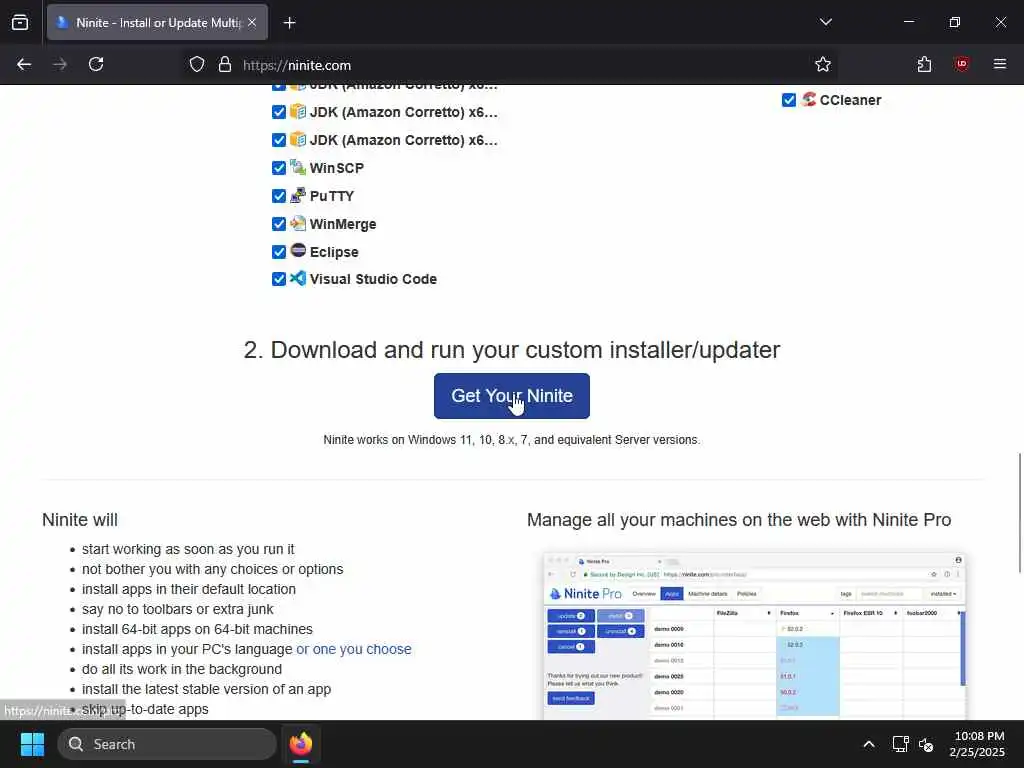Viewport: 1024px width, 768px height.
Task: Minimize the Firefox window
Action: click(908, 22)
